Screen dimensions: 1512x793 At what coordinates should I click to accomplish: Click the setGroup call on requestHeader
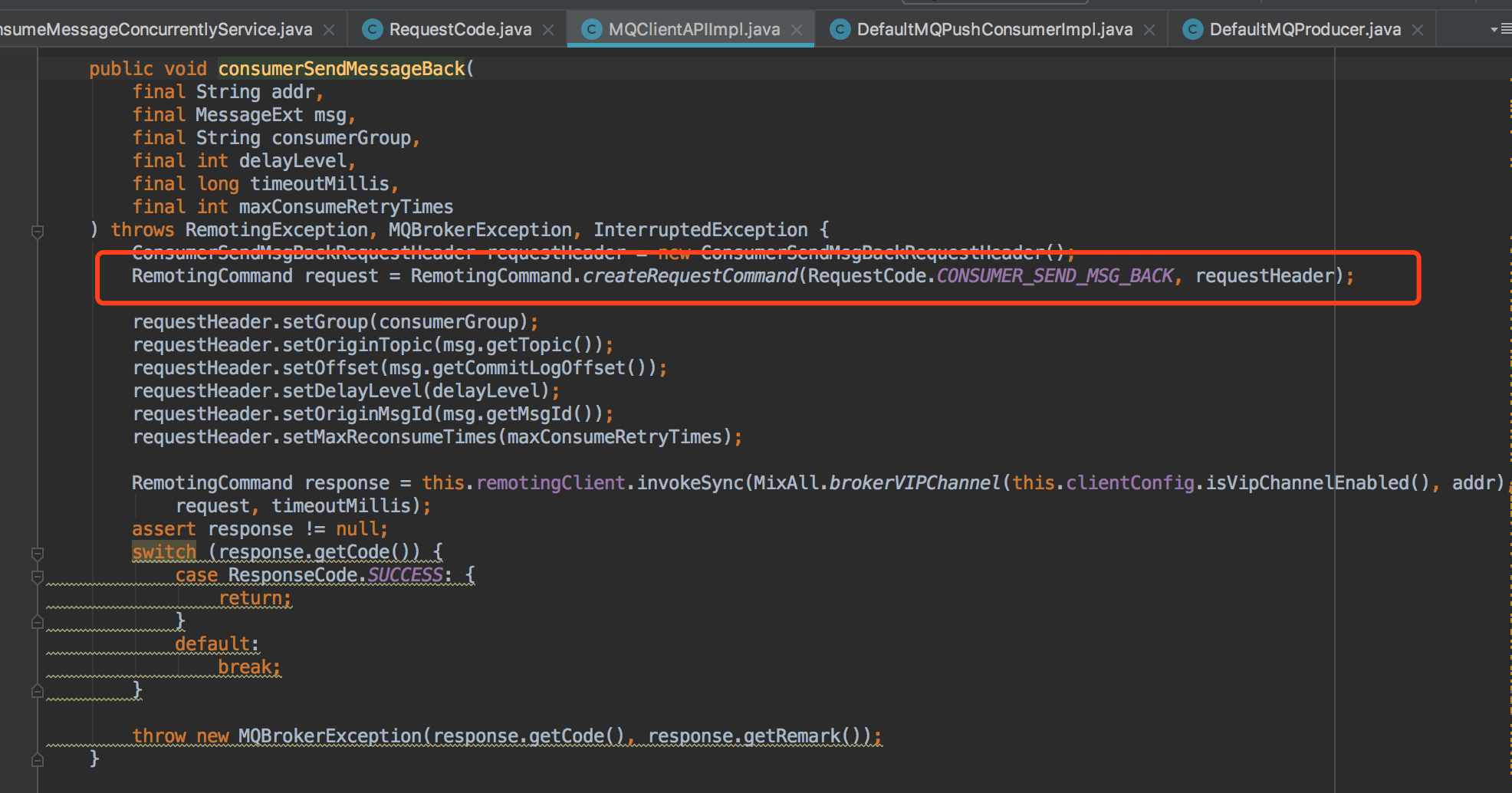(x=325, y=322)
